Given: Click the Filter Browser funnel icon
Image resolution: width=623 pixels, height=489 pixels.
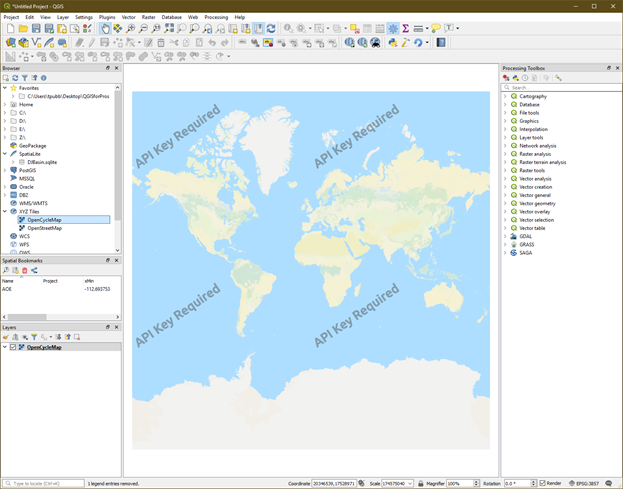Looking at the screenshot, I should 25,78.
